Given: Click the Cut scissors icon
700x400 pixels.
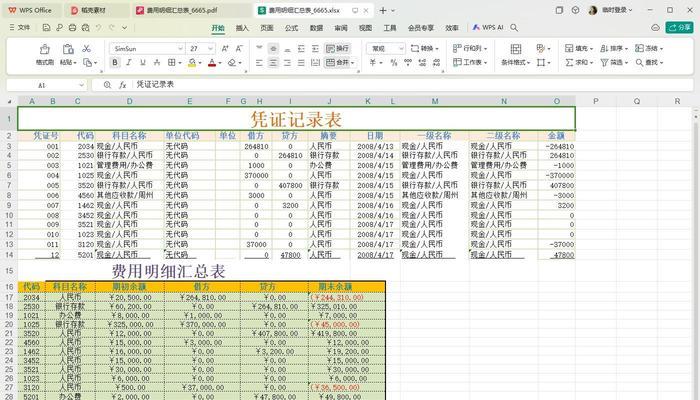Looking at the screenshot, I should coord(87,48).
